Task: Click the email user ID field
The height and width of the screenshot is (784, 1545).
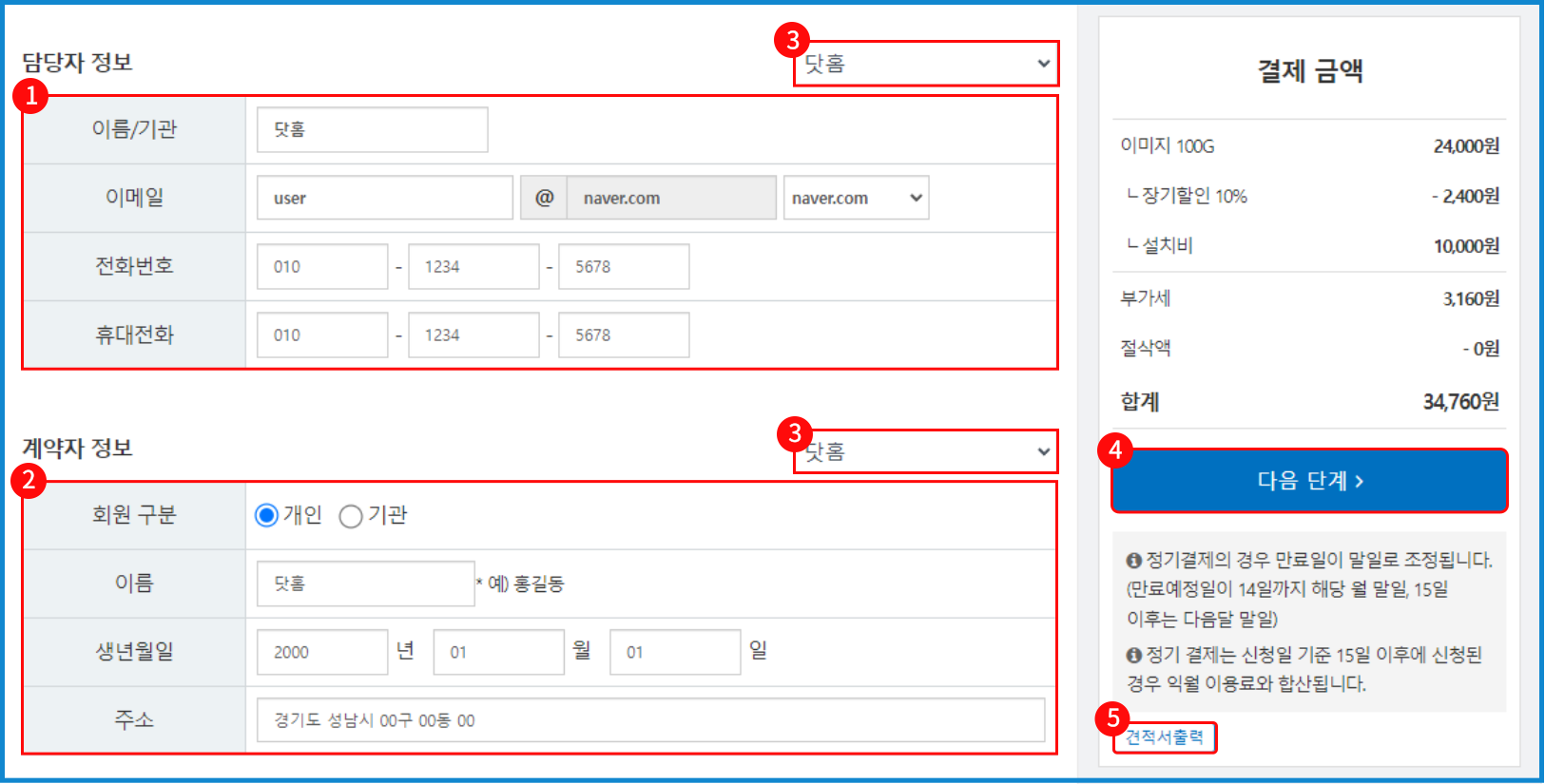Action: point(384,198)
